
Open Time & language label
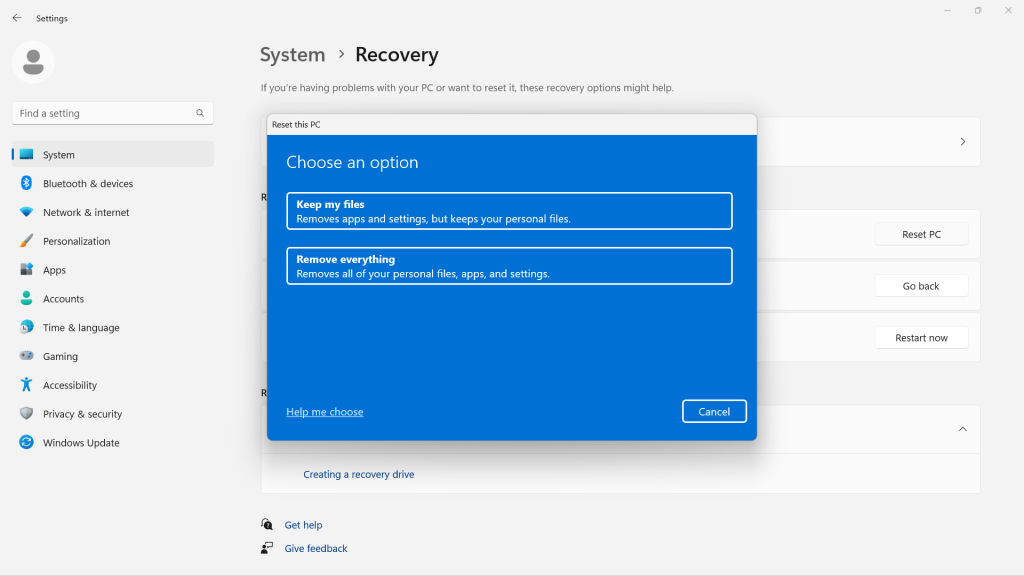(81, 327)
